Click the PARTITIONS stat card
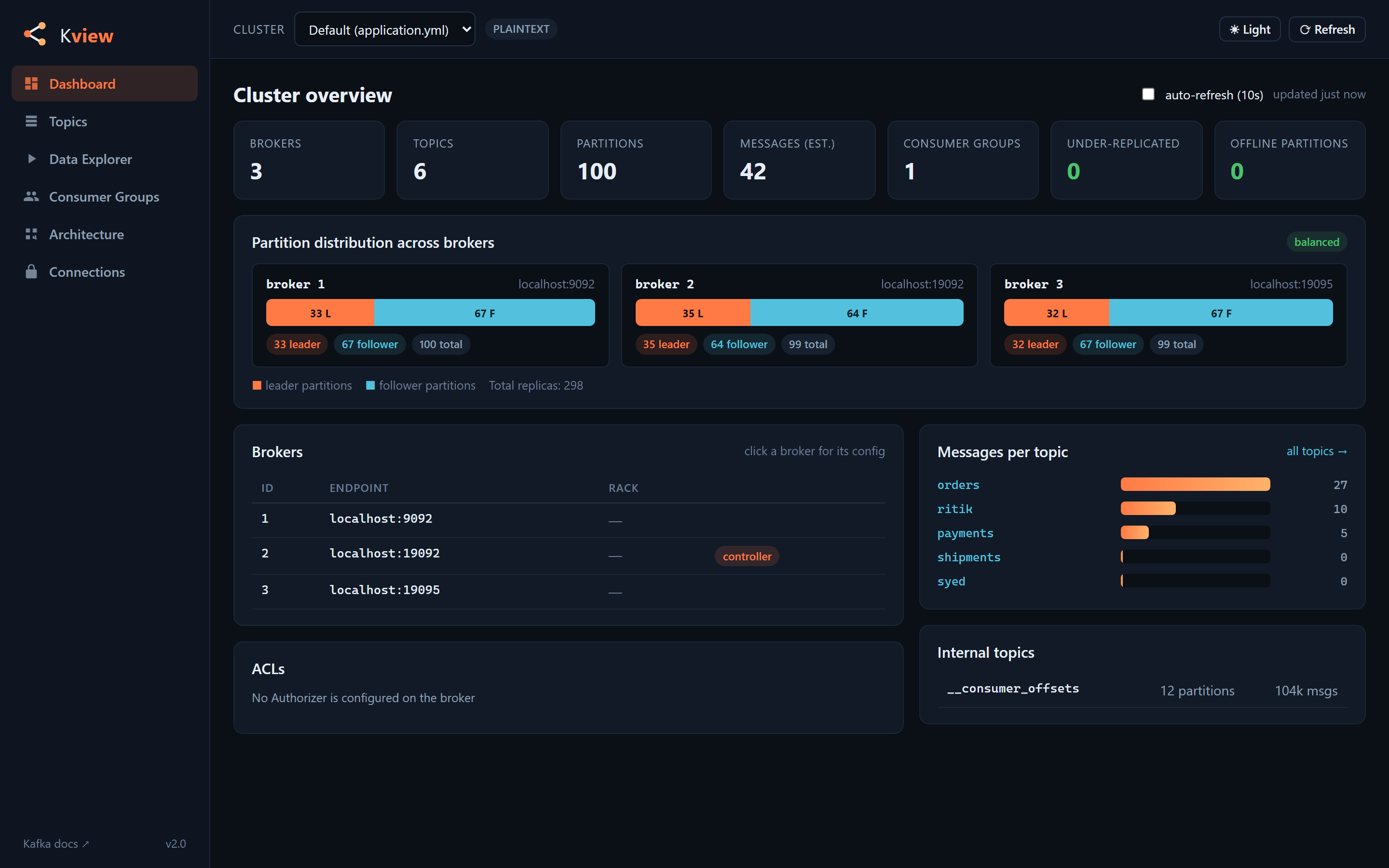 (x=635, y=160)
